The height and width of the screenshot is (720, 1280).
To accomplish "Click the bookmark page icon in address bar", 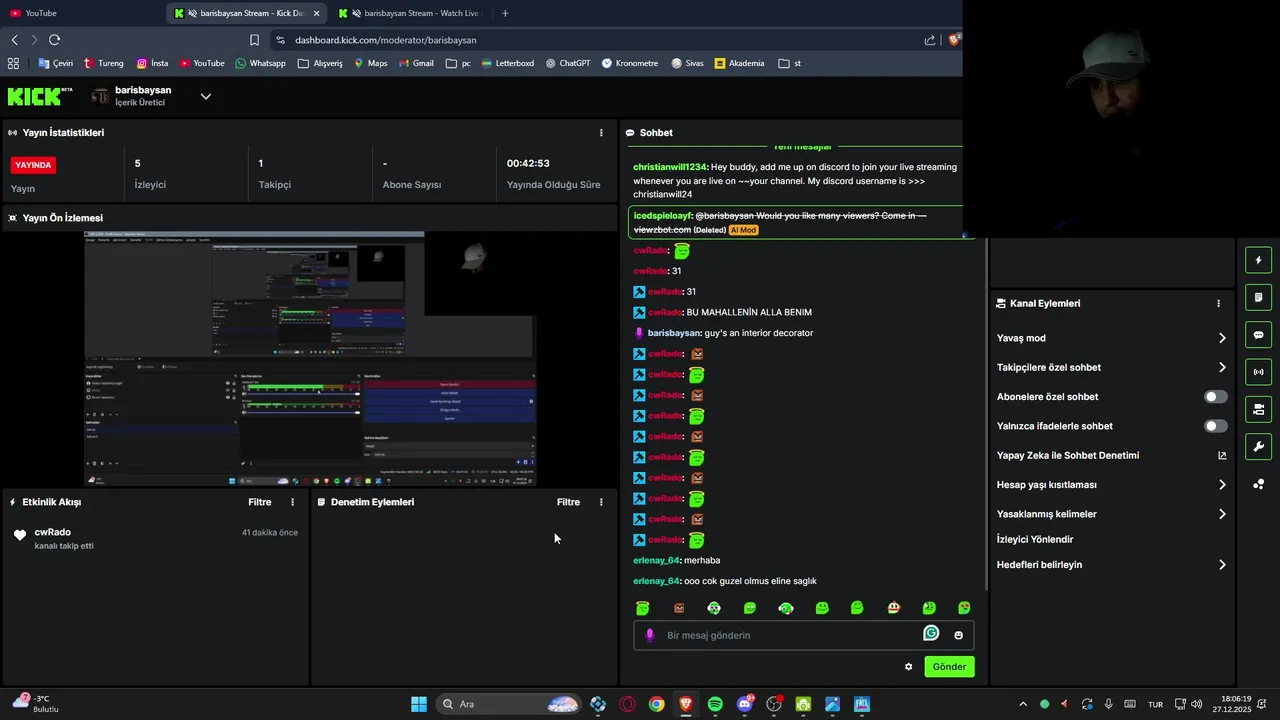I will point(254,40).
